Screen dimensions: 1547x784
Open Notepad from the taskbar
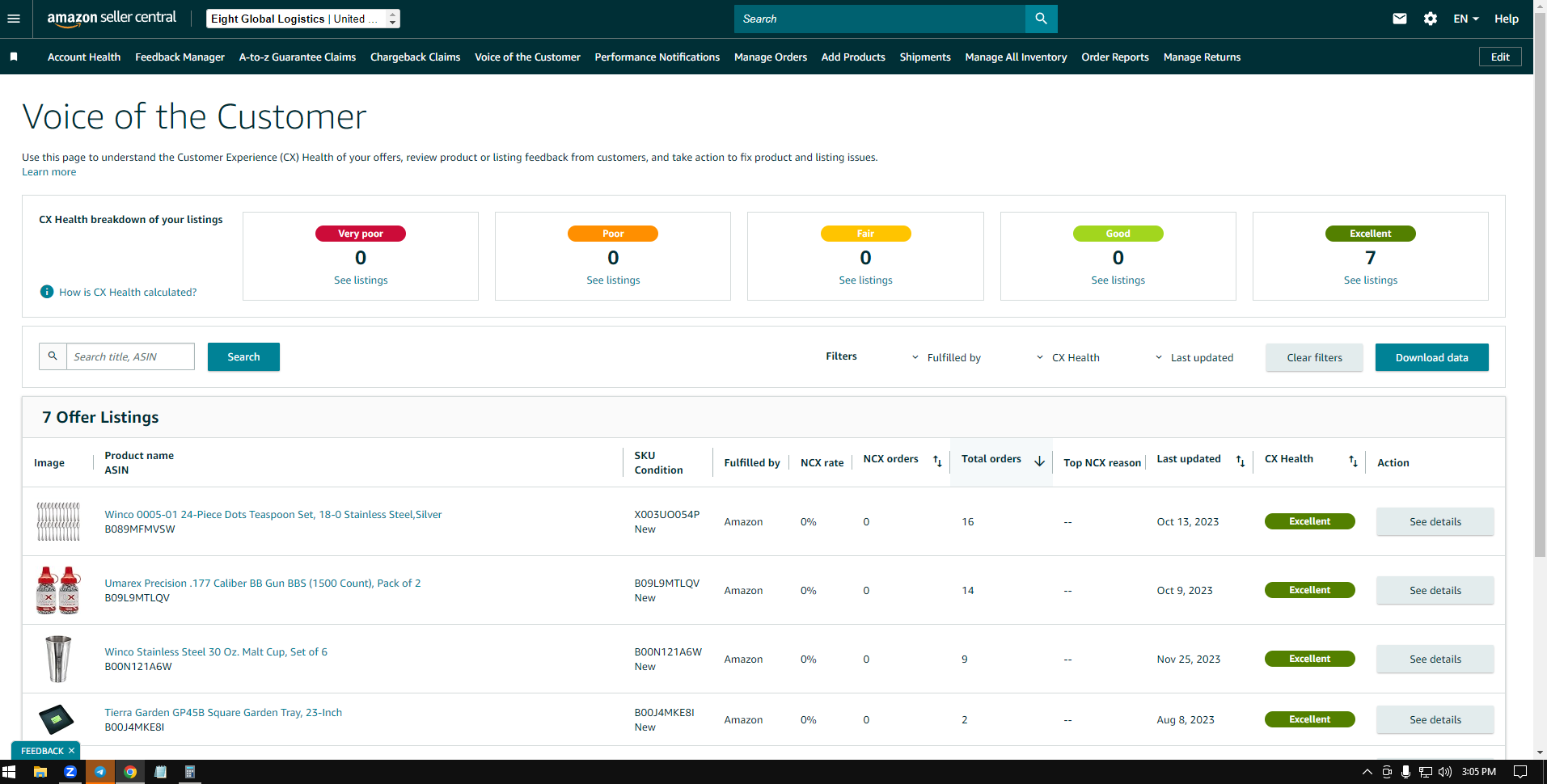pos(160,772)
